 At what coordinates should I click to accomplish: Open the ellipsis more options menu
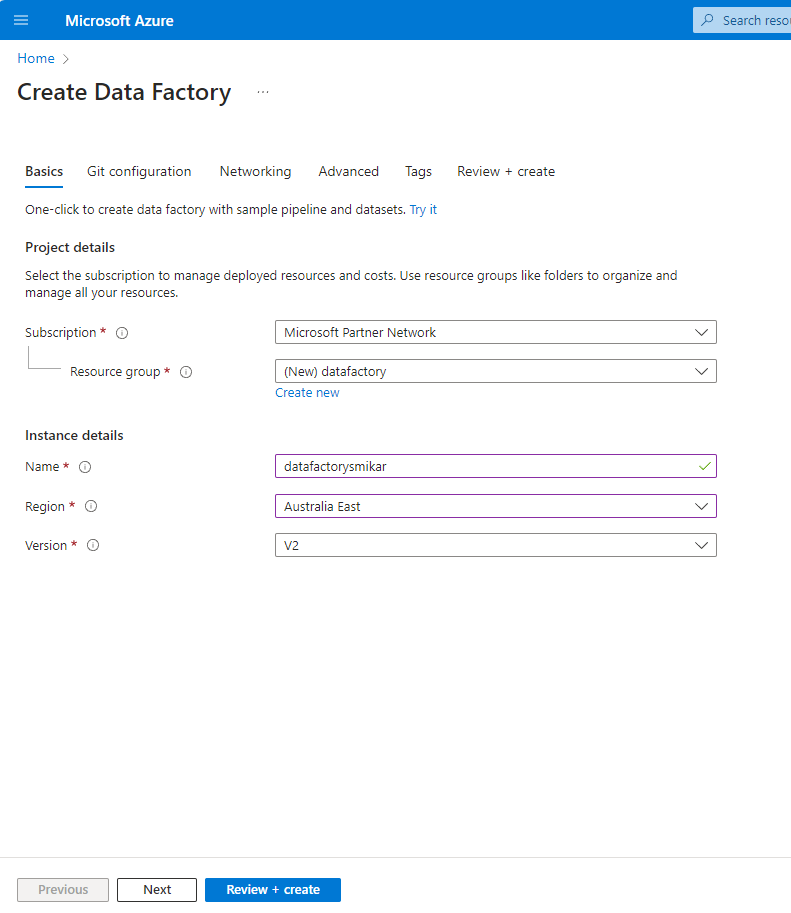[263, 92]
